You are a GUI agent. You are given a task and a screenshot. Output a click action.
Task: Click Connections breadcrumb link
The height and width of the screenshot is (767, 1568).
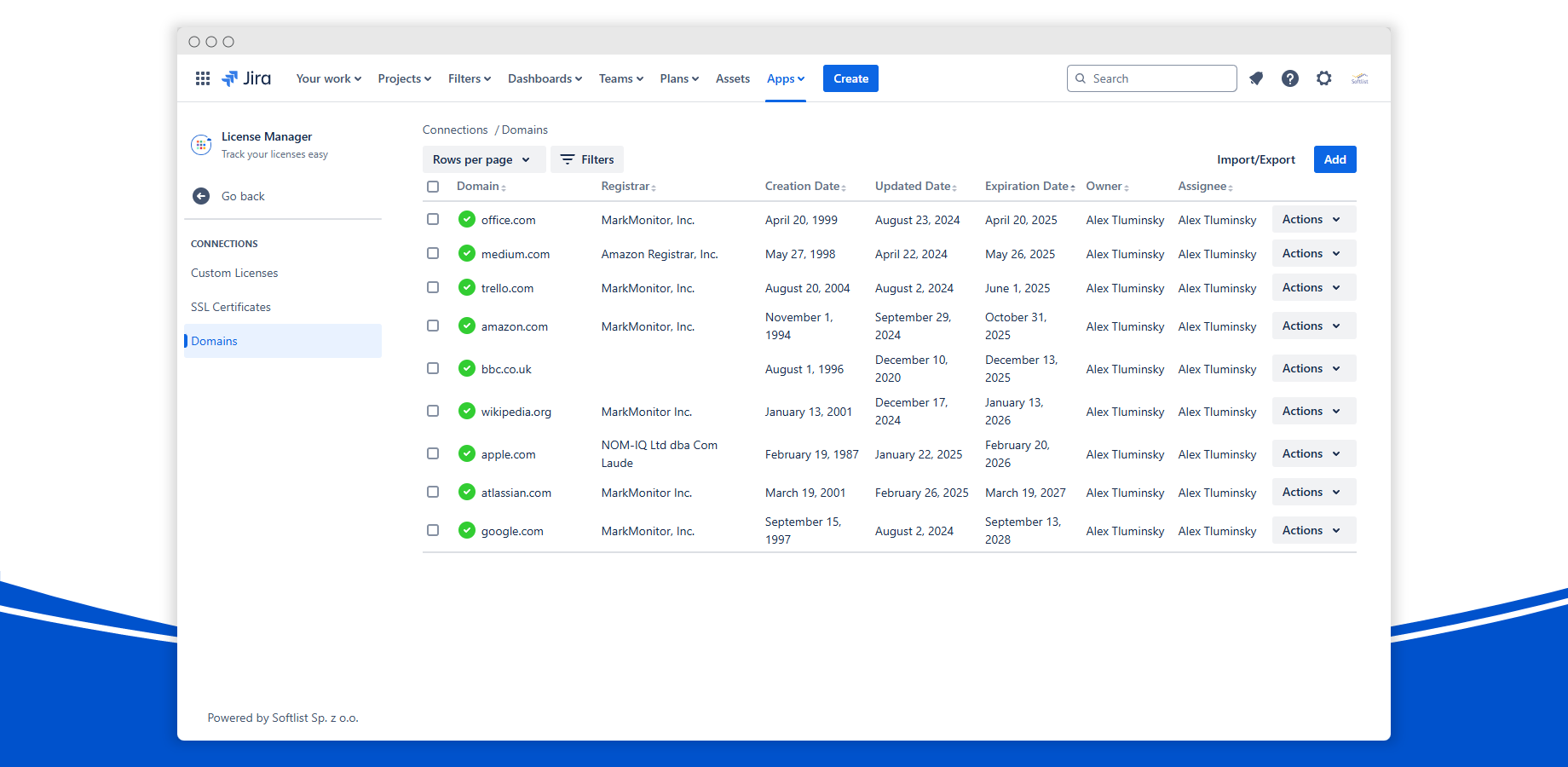pos(455,130)
